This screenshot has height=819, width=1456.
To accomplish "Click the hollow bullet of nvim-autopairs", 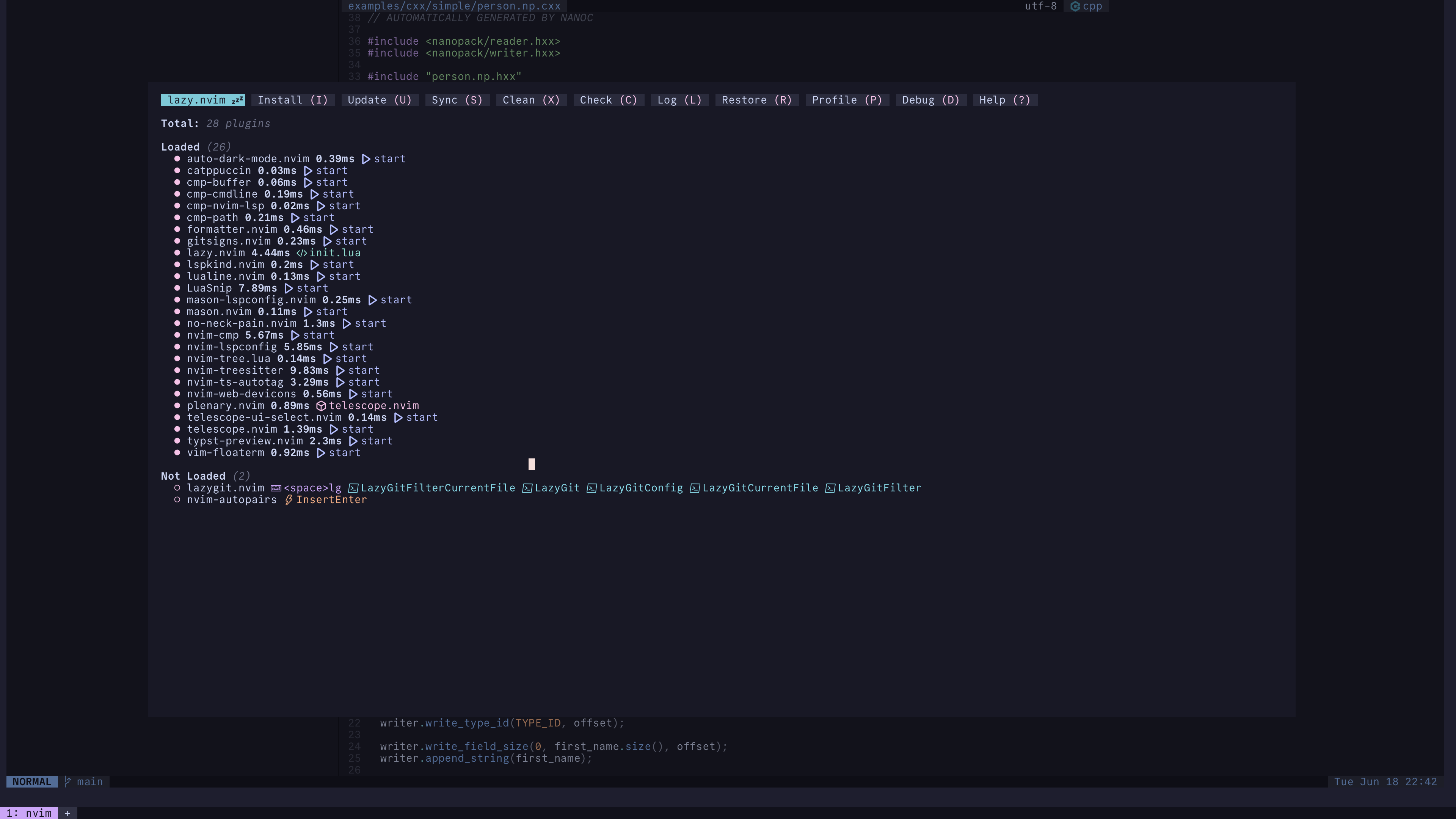I will [177, 500].
